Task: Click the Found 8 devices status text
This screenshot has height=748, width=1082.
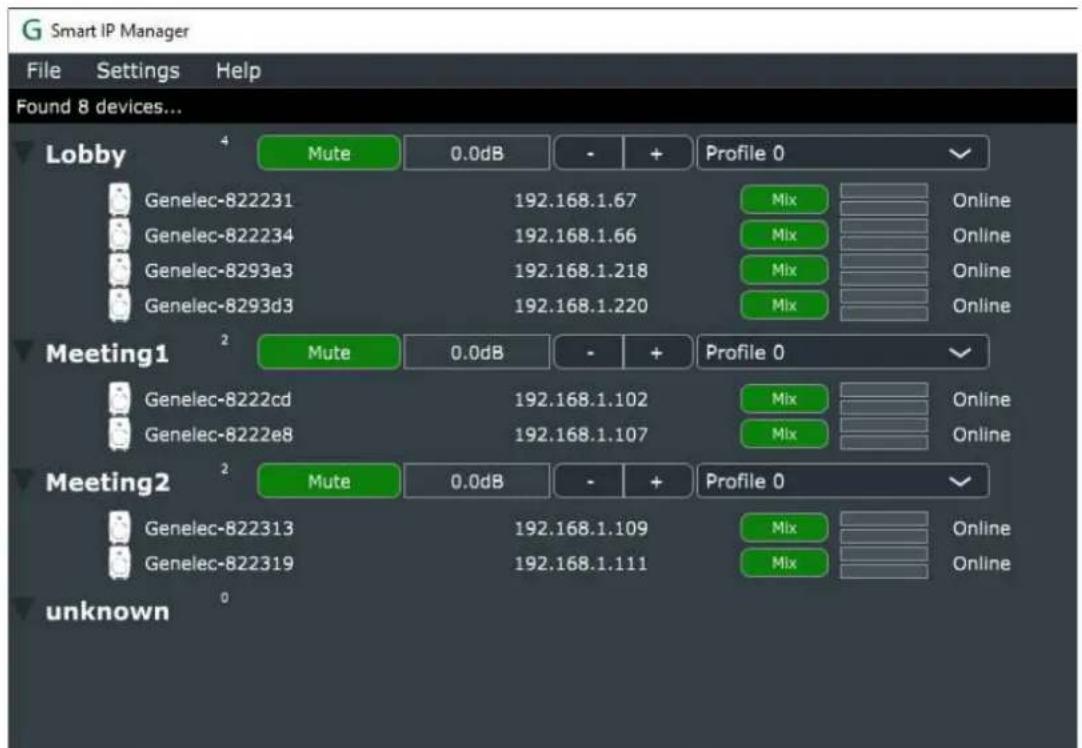Action: tap(99, 106)
